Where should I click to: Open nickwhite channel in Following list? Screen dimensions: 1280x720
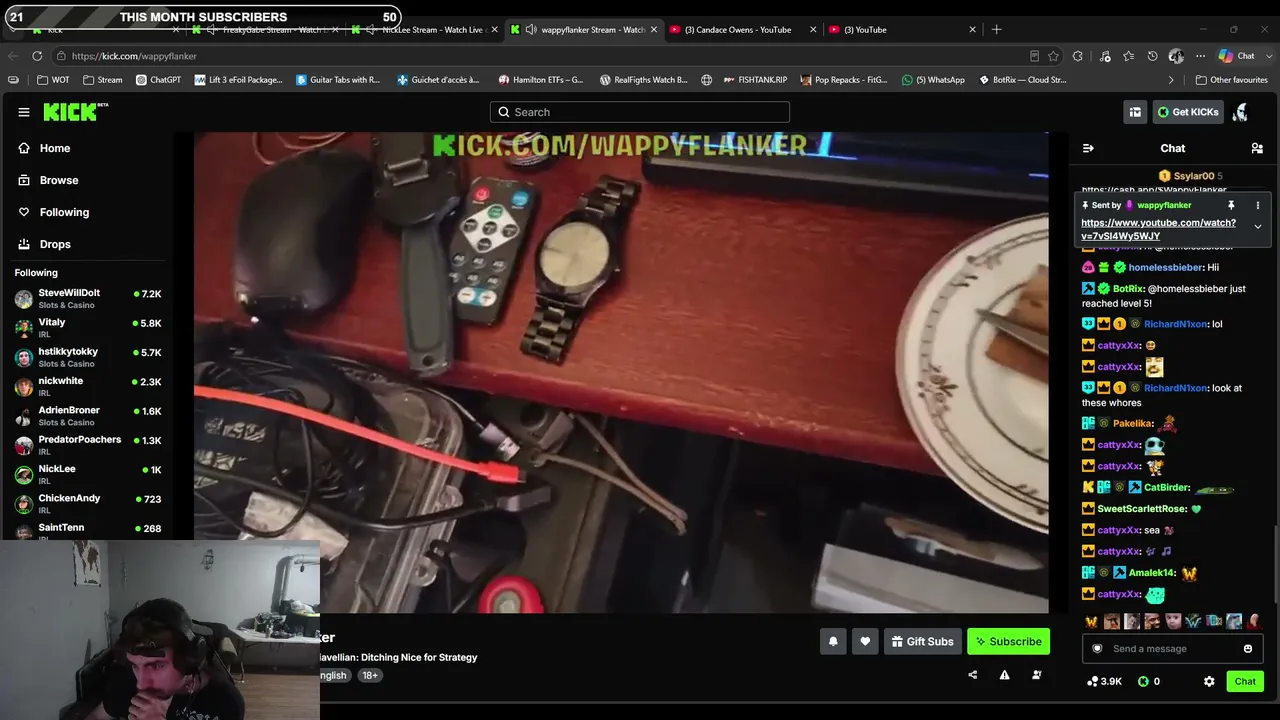point(88,386)
